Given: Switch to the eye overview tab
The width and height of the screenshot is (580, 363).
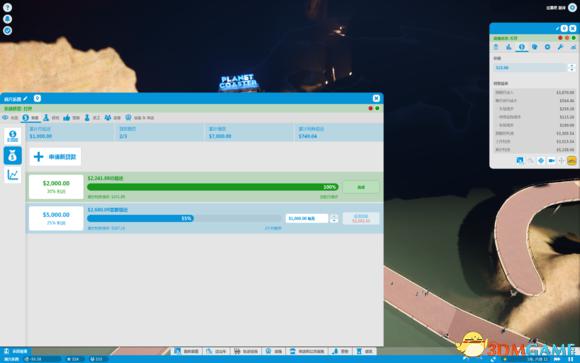Looking at the screenshot, I should pos(5,118).
